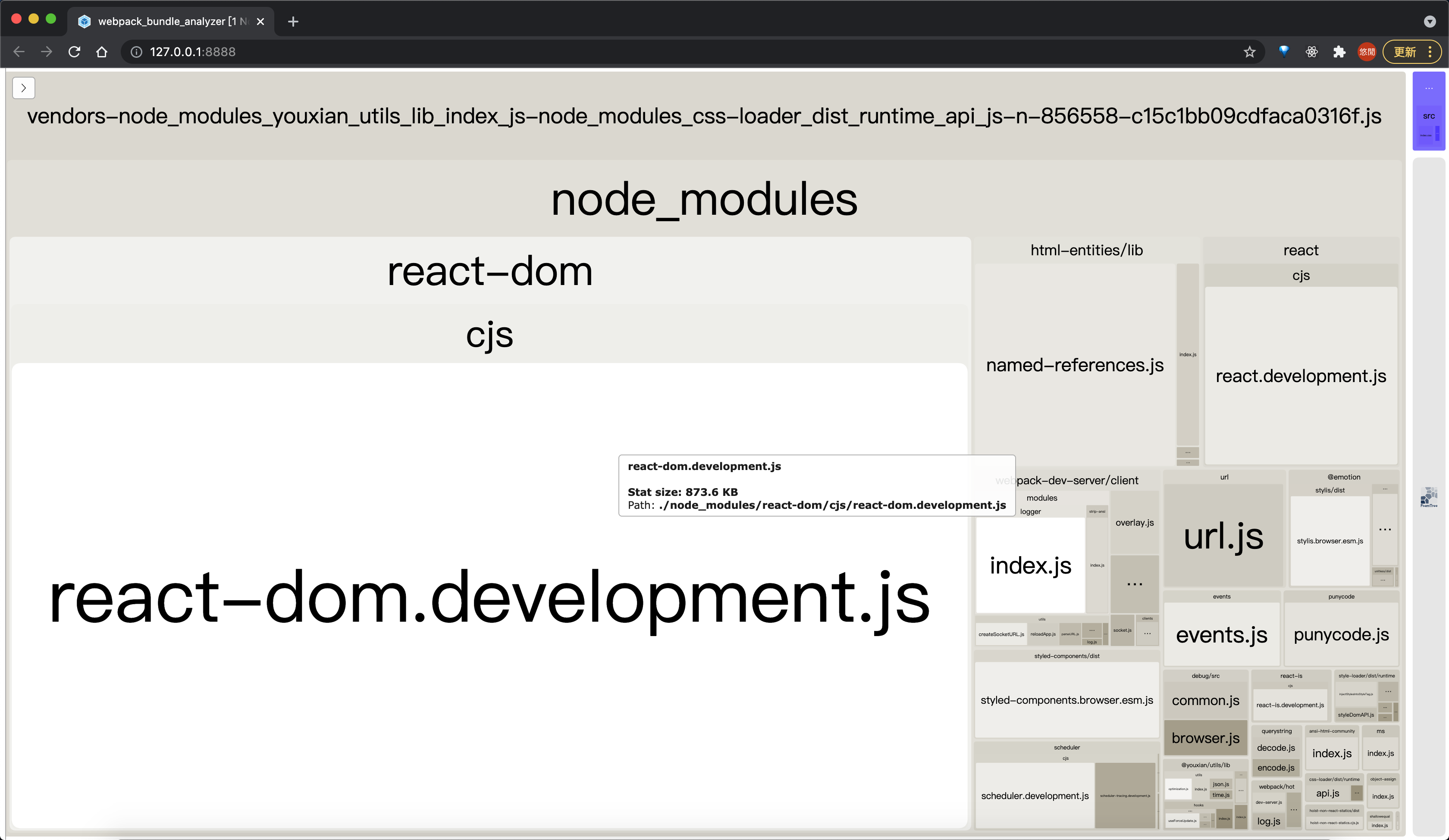1449x840 pixels.
Task: Click the browser forward arrow
Action: (47, 52)
